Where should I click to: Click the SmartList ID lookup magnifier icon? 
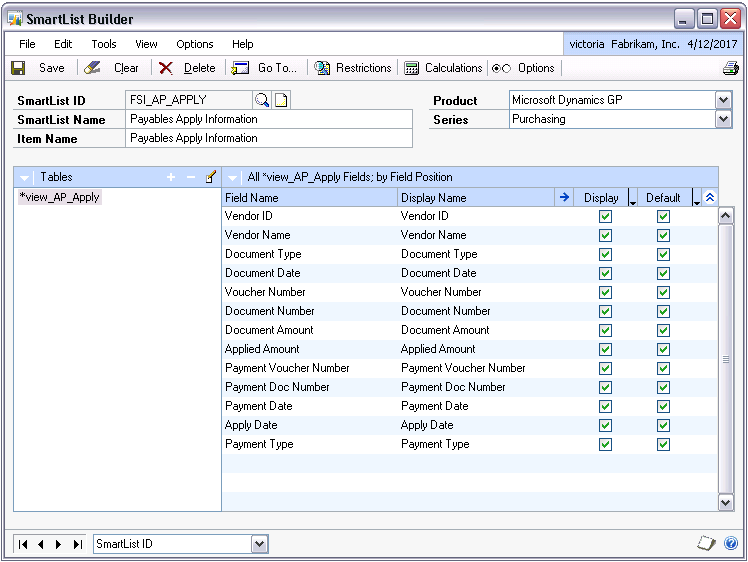coord(262,100)
